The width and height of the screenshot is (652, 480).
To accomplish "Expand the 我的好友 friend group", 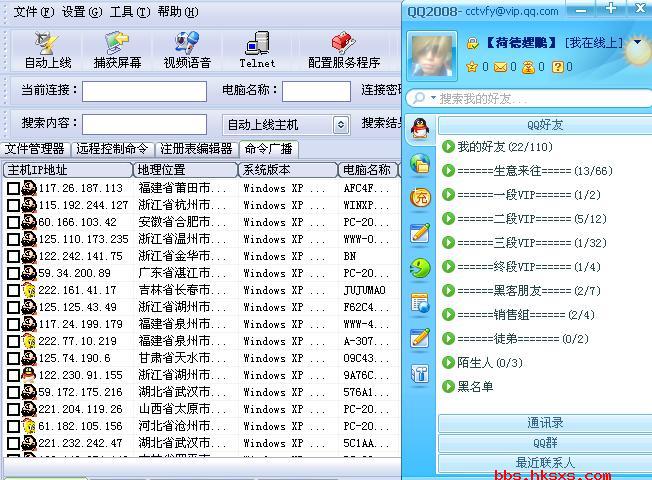I will pyautogui.click(x=448, y=147).
